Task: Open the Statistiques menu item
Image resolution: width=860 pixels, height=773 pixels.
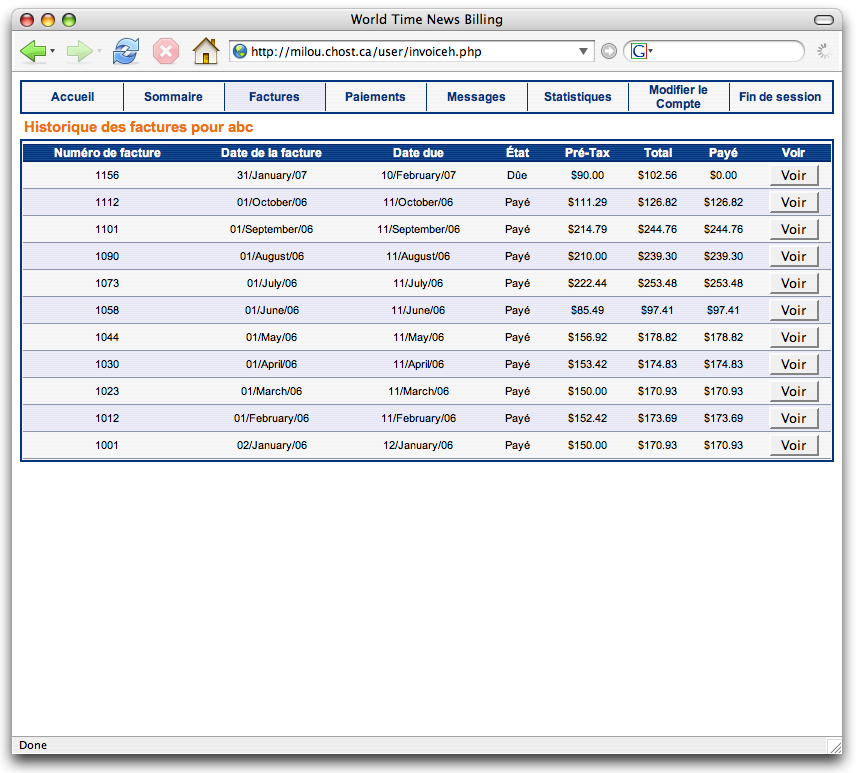Action: pos(577,97)
